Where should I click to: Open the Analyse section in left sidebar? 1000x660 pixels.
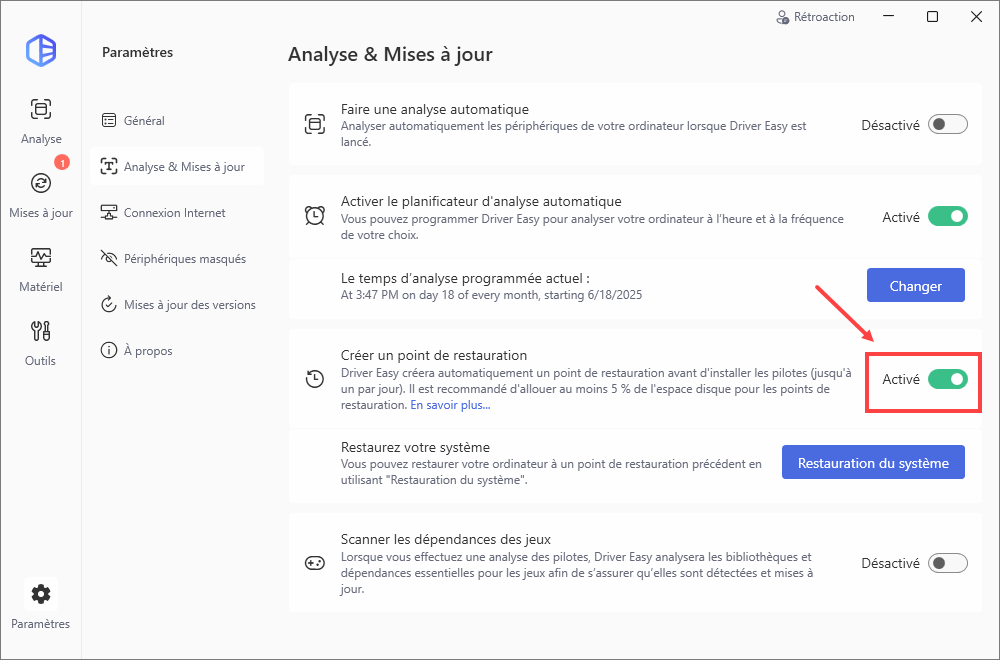[x=41, y=121]
